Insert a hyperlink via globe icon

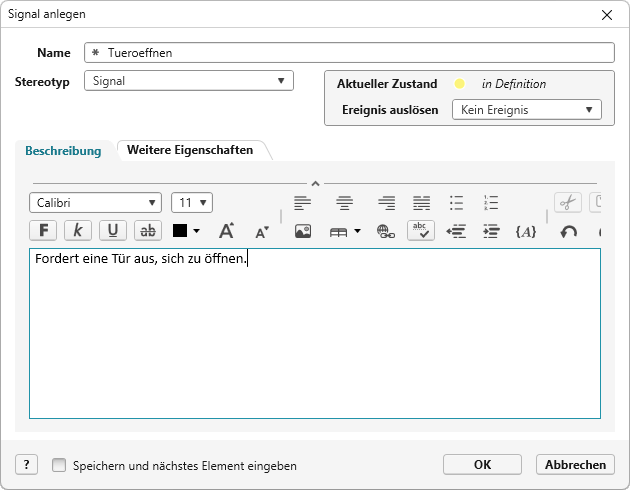[x=386, y=231]
